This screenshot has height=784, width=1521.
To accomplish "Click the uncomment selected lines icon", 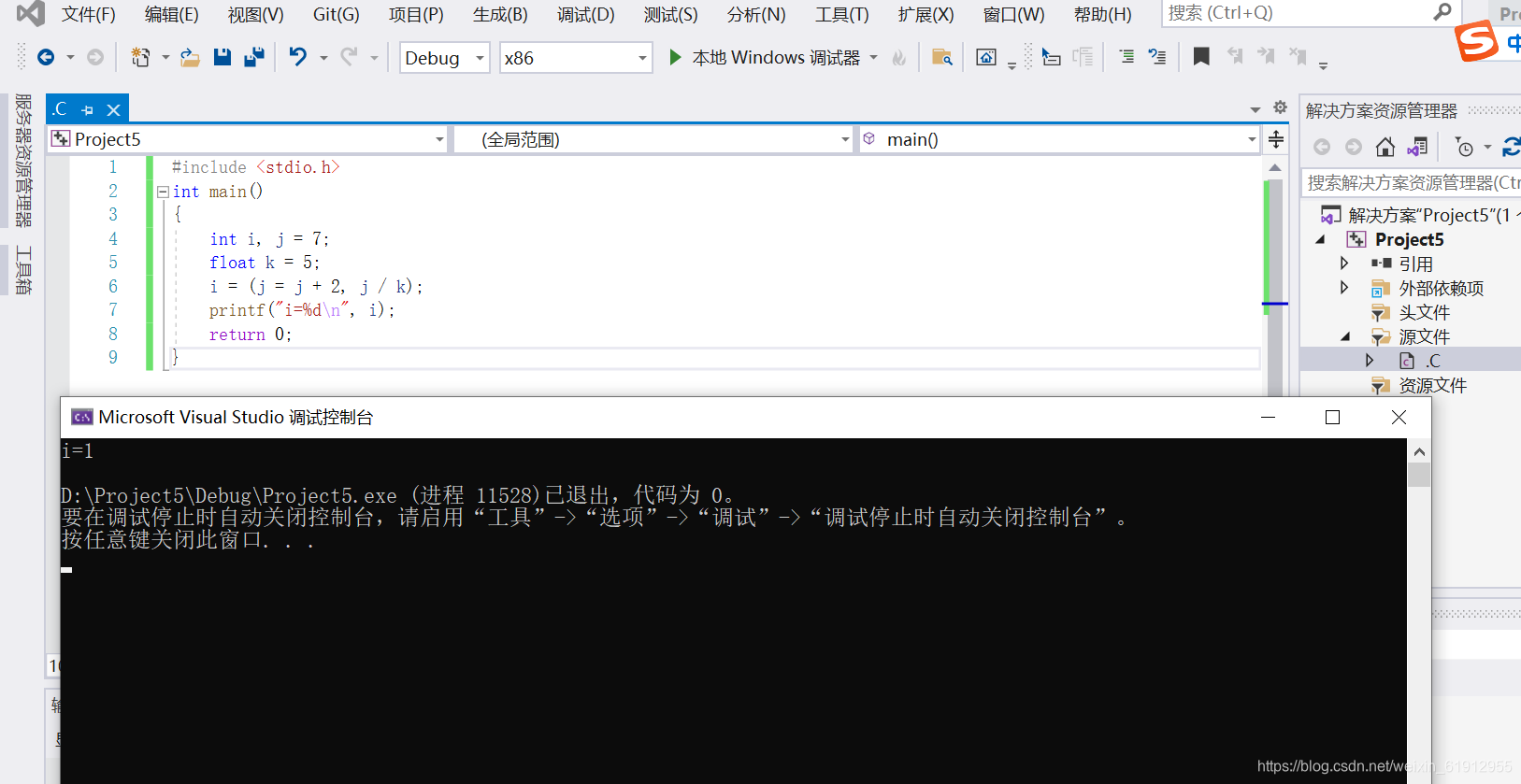I will coord(1157,57).
